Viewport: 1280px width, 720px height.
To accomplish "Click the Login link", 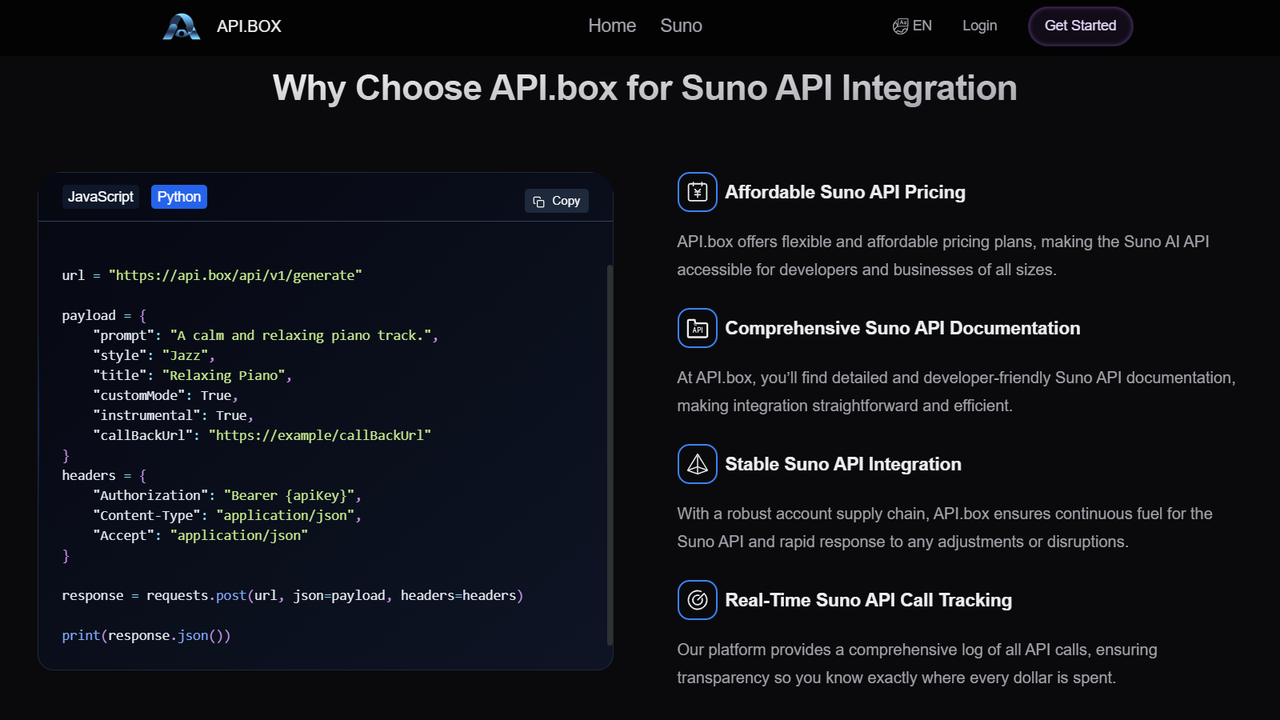I will [x=979, y=26].
